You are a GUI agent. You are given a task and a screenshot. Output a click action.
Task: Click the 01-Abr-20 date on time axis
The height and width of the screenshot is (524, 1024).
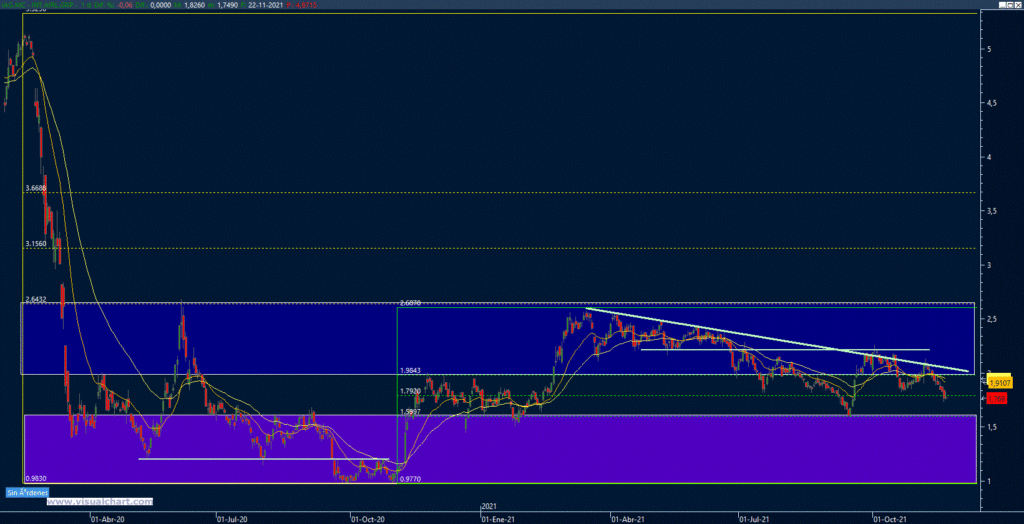click(x=106, y=520)
